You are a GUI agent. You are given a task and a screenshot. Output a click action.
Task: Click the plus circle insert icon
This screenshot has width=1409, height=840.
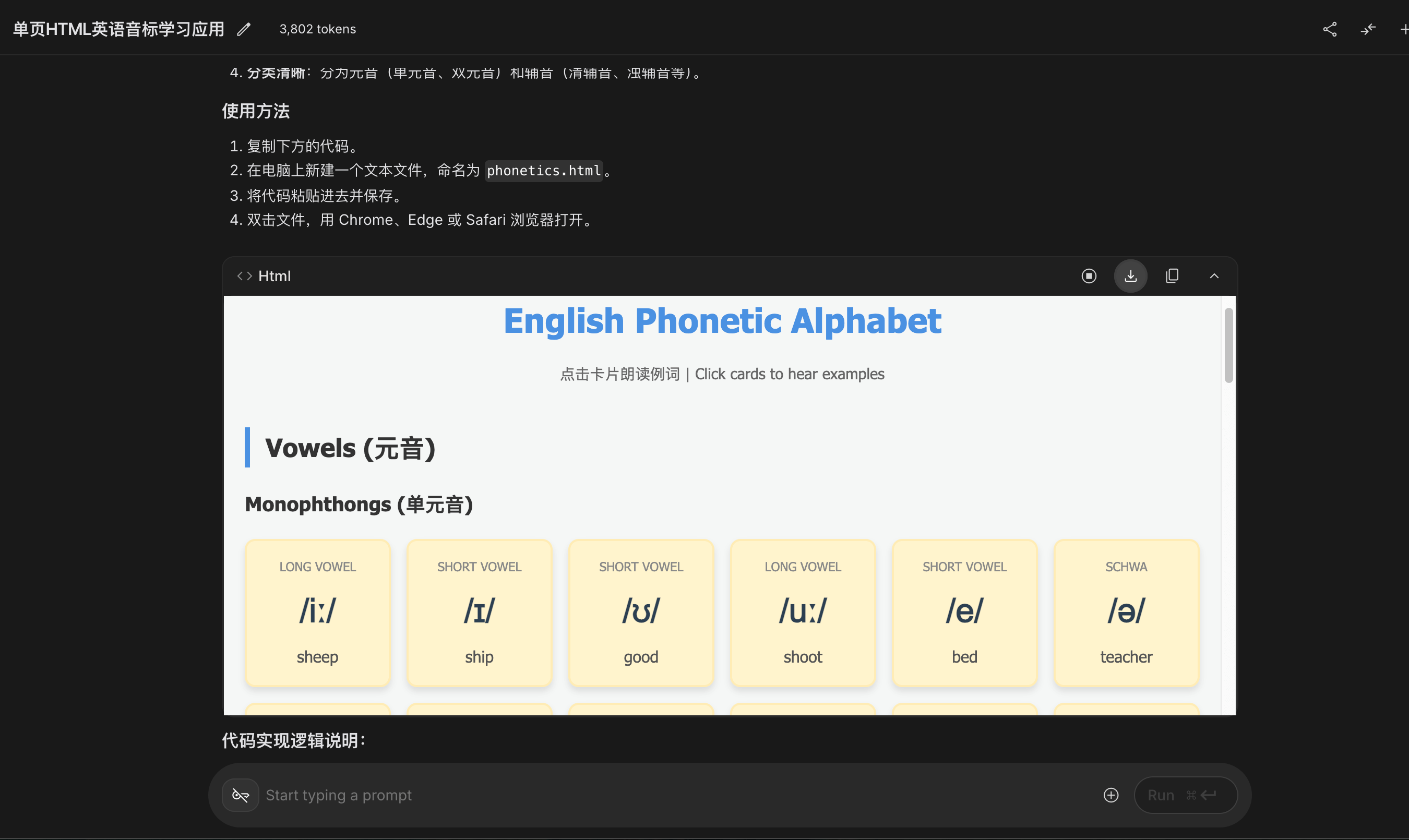[x=1111, y=795]
